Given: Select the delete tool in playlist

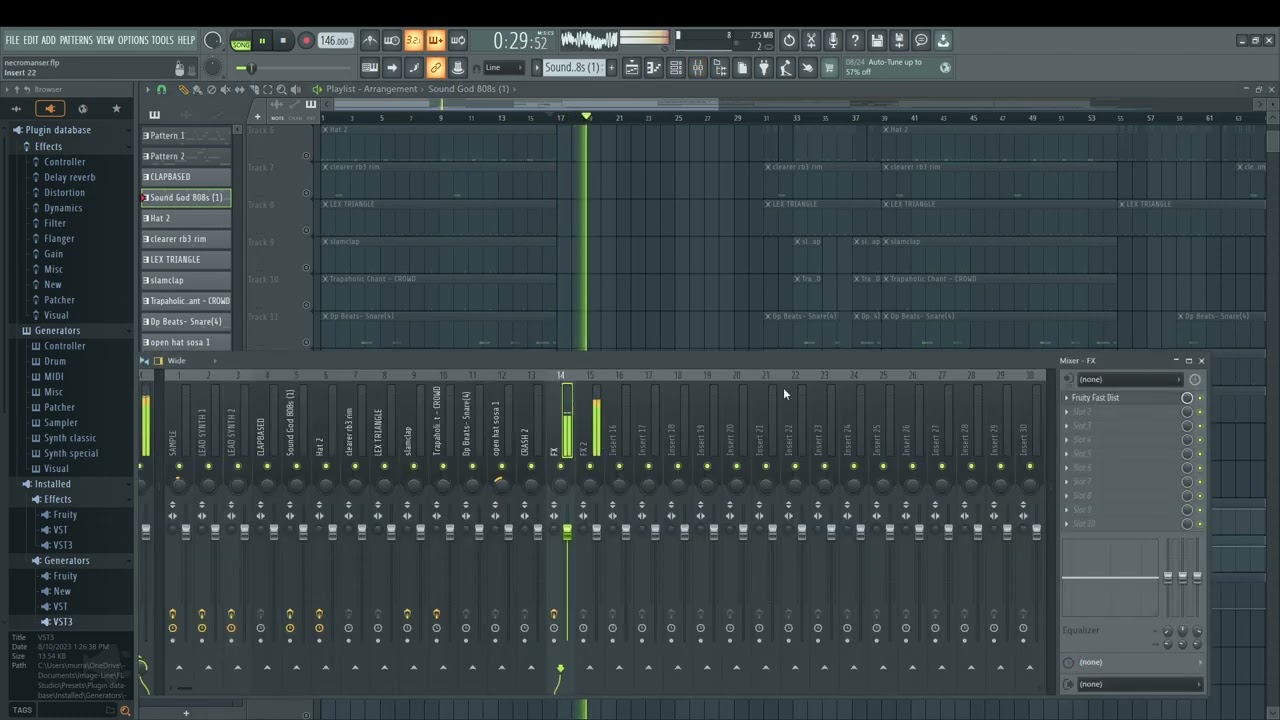Looking at the screenshot, I should pyautogui.click(x=211, y=90).
